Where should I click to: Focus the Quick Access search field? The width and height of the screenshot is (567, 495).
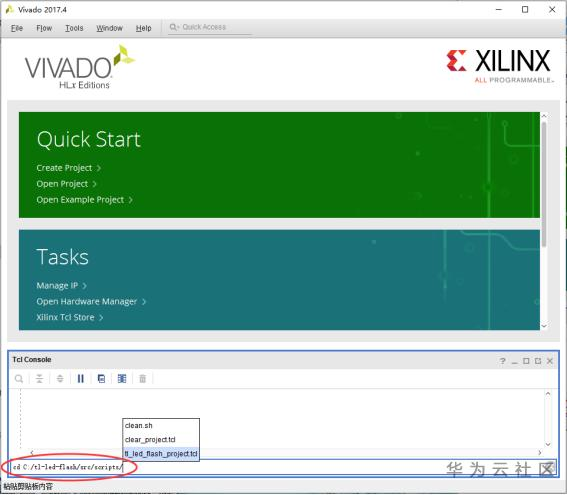pos(210,27)
